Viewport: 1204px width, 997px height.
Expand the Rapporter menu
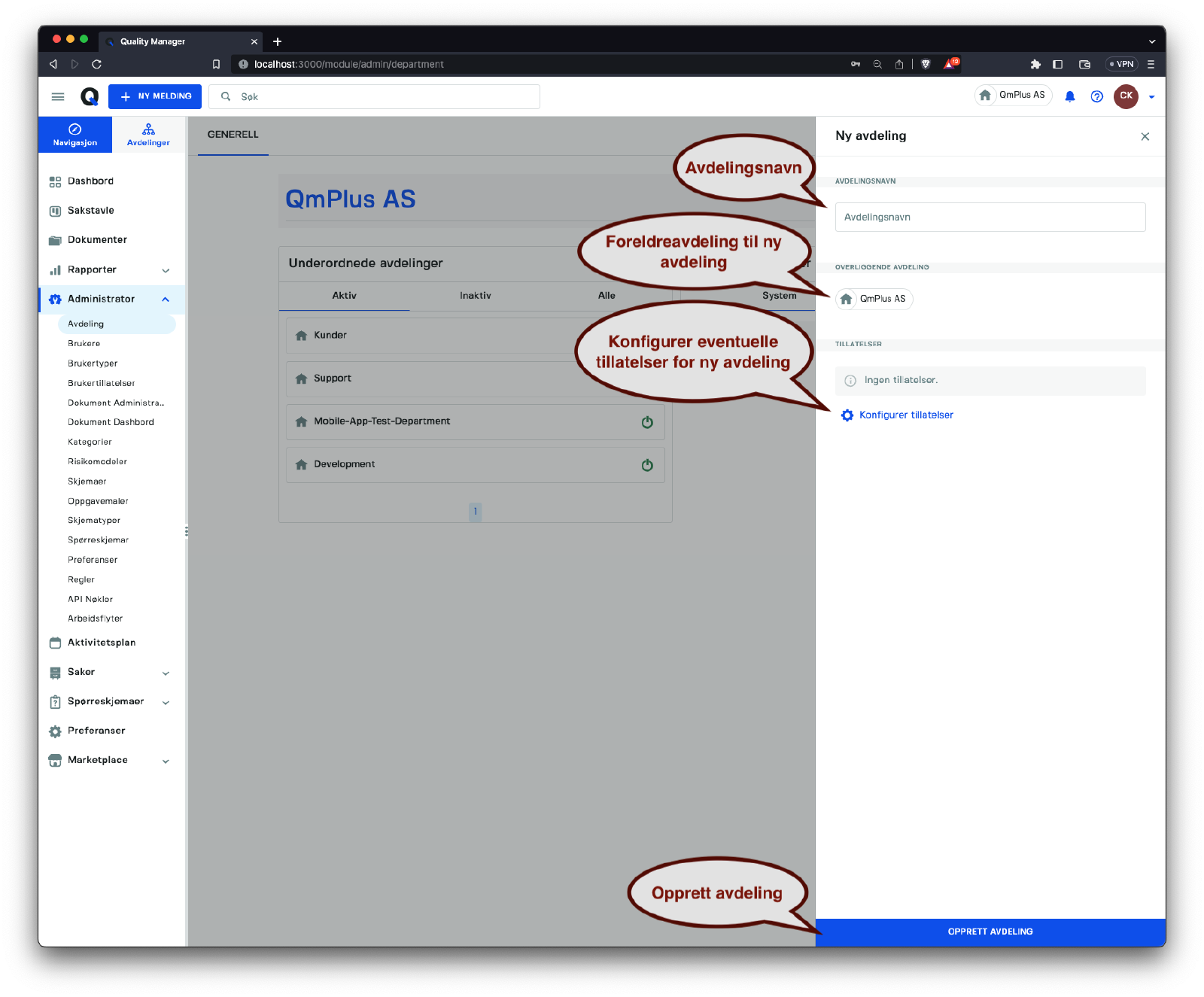pyautogui.click(x=166, y=270)
